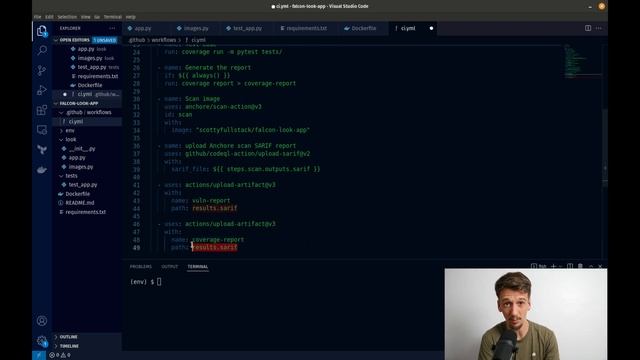Switch to the Problems panel tab
Viewport: 640px width, 360px height.
(140, 267)
